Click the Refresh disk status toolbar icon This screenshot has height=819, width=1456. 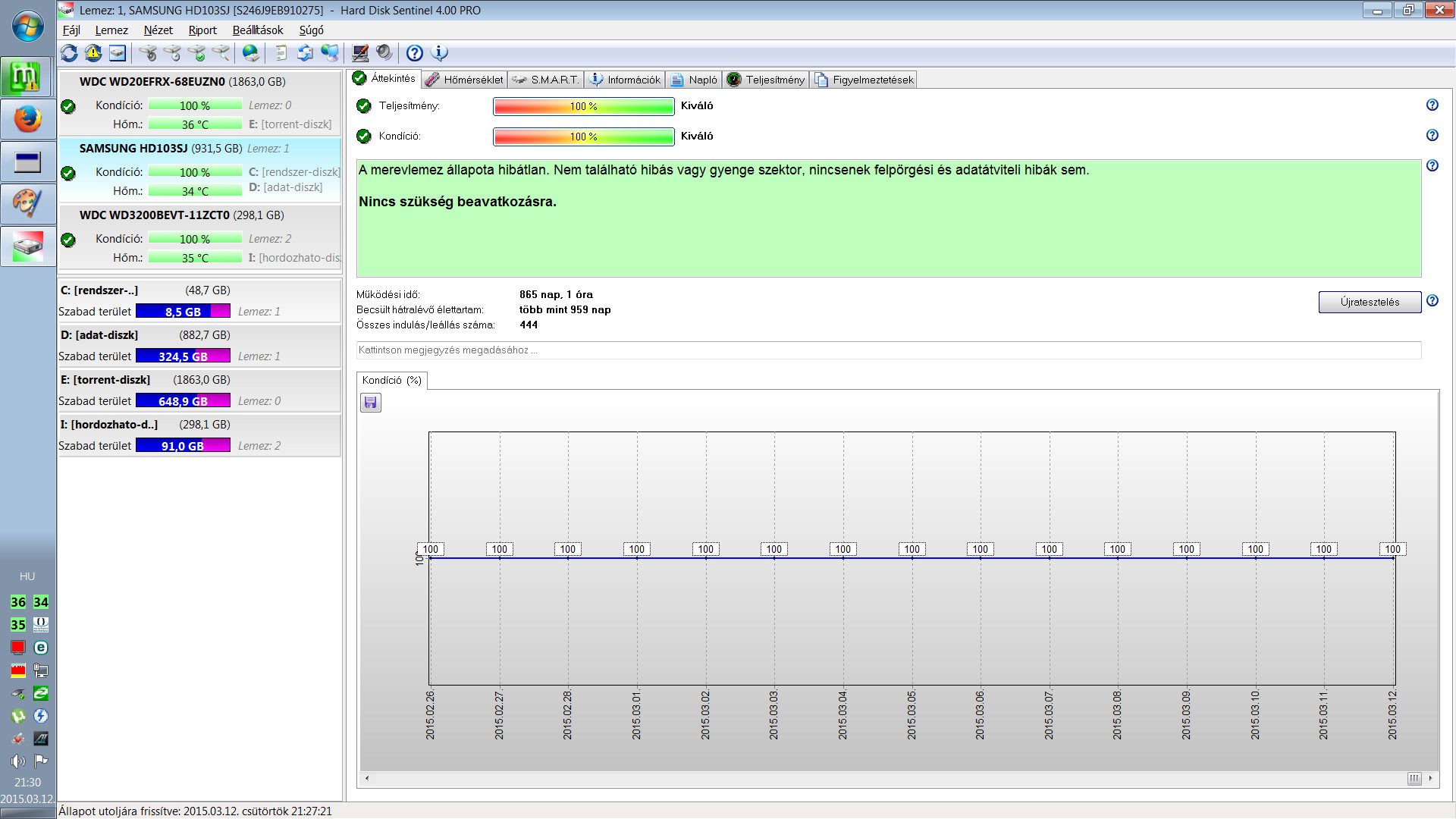[x=69, y=53]
